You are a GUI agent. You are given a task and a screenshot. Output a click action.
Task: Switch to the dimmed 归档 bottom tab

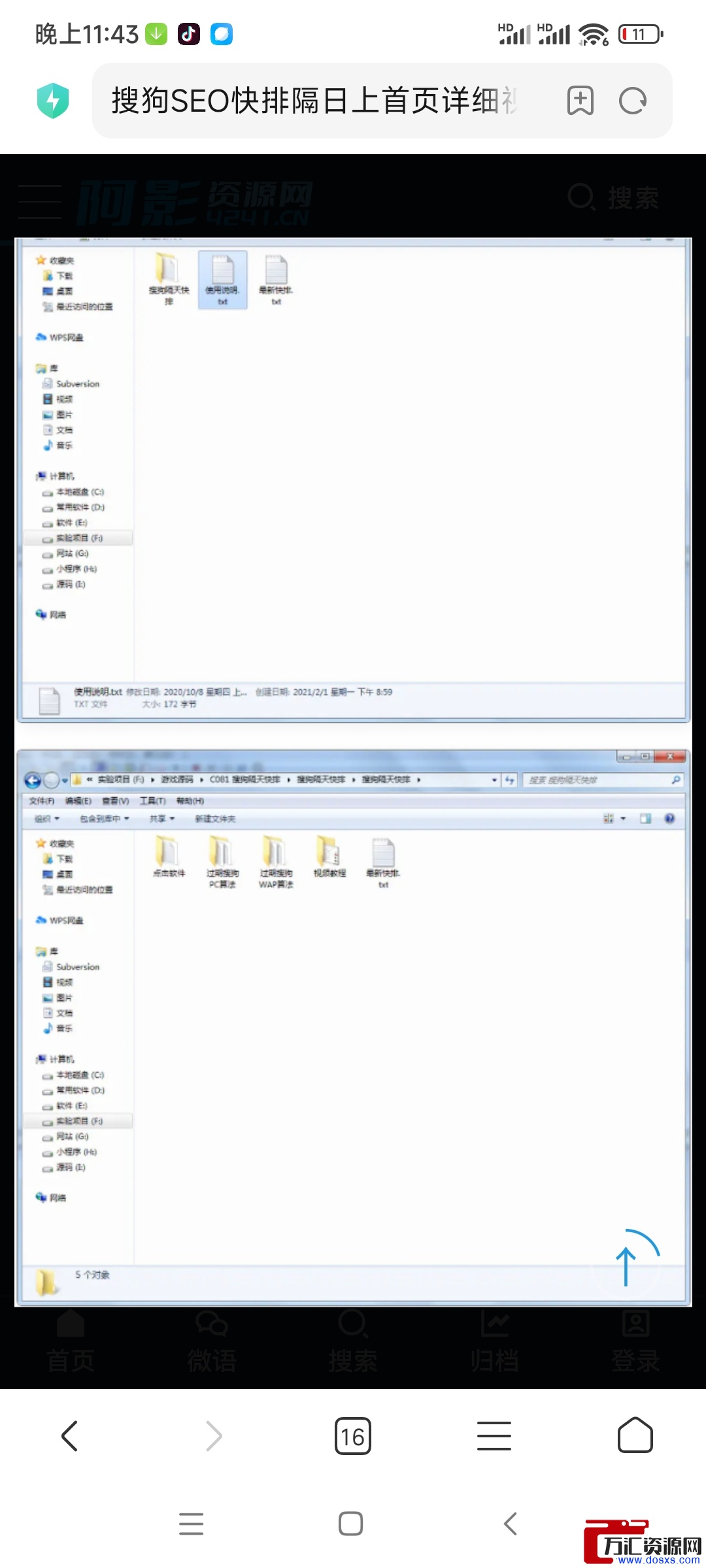494,1343
